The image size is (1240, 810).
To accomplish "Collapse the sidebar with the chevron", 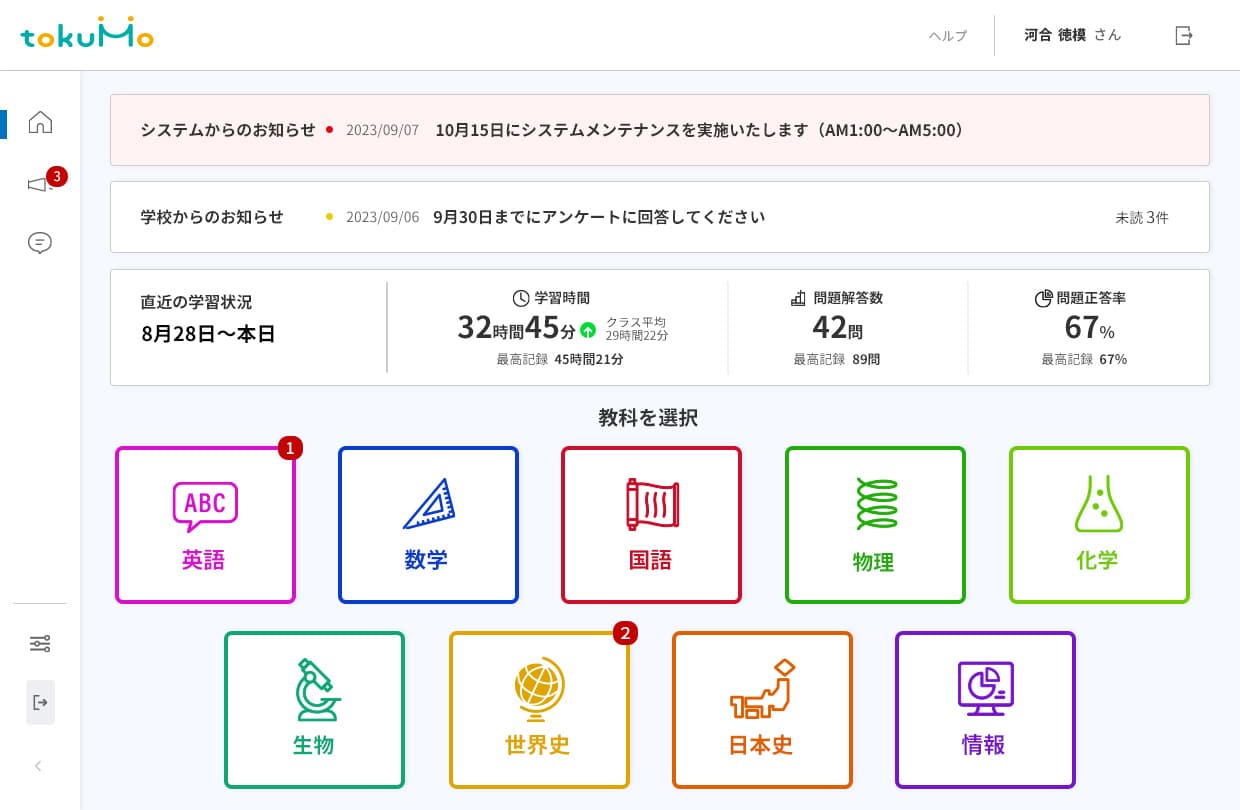I will click(x=38, y=766).
